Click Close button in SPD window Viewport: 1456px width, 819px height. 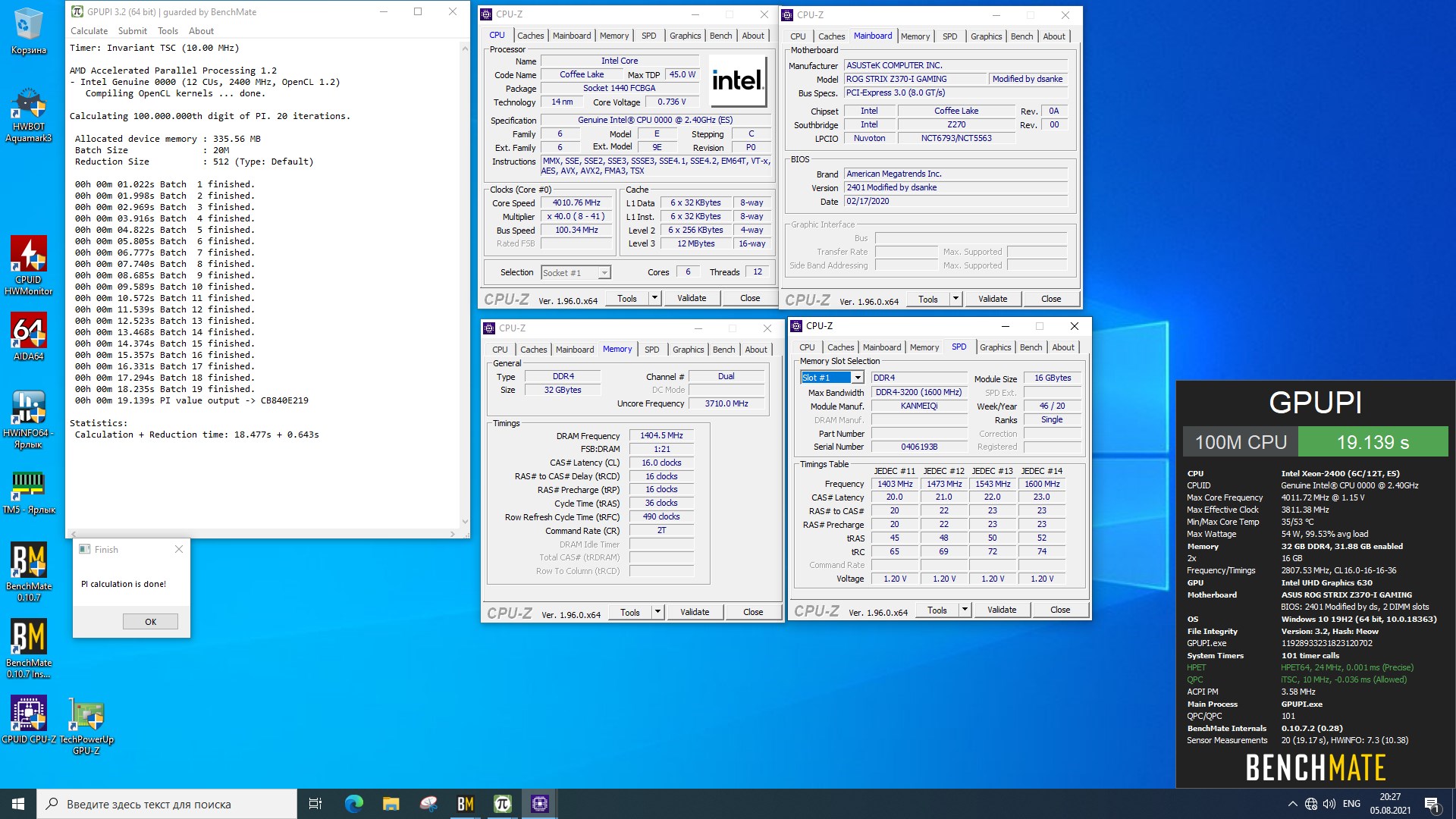tap(1060, 610)
